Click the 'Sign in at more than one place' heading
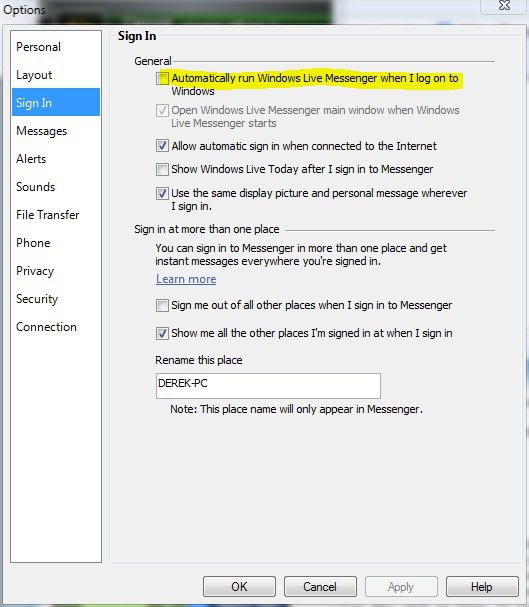 (x=207, y=229)
